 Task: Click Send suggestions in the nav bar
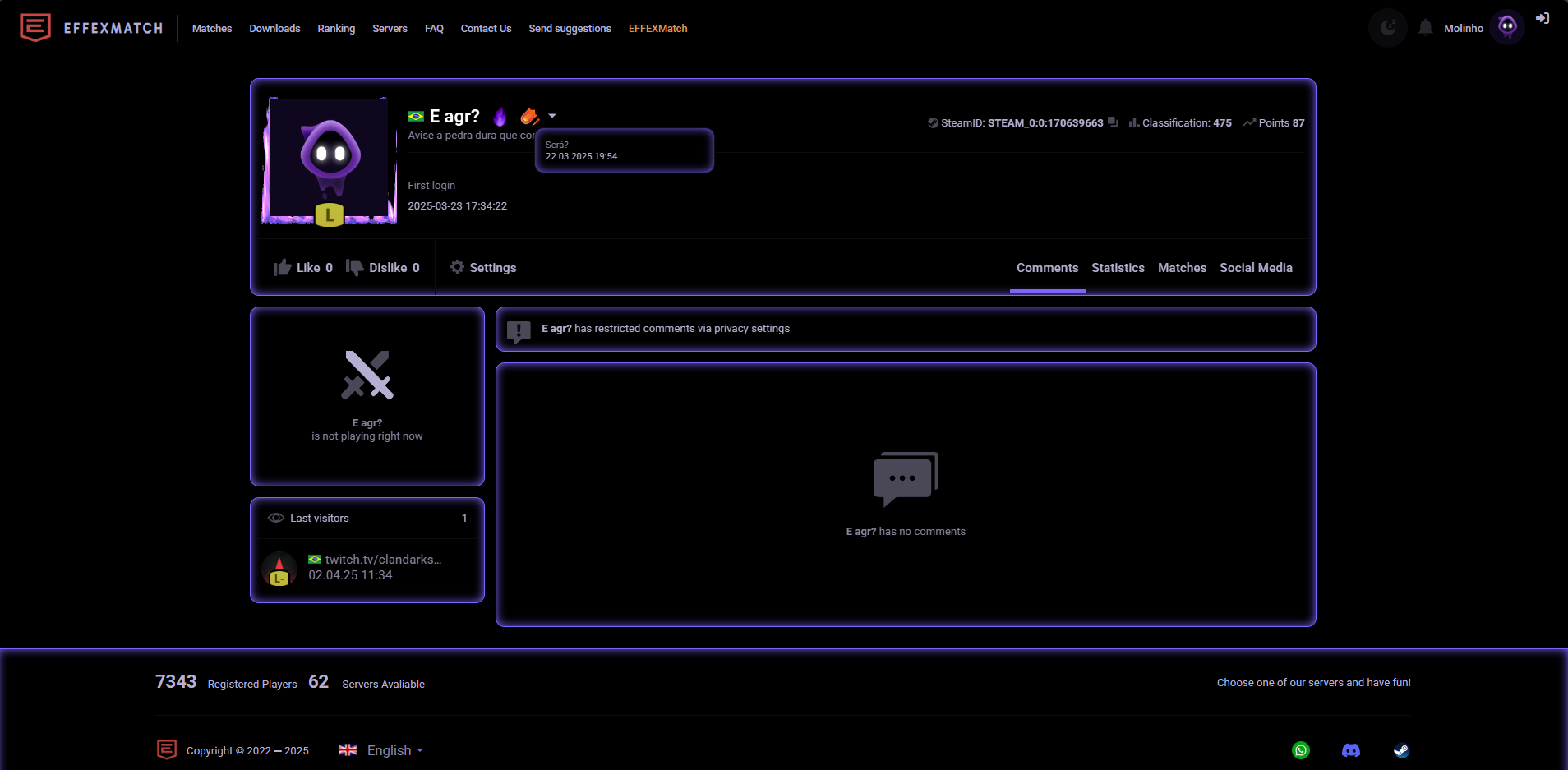click(x=570, y=28)
